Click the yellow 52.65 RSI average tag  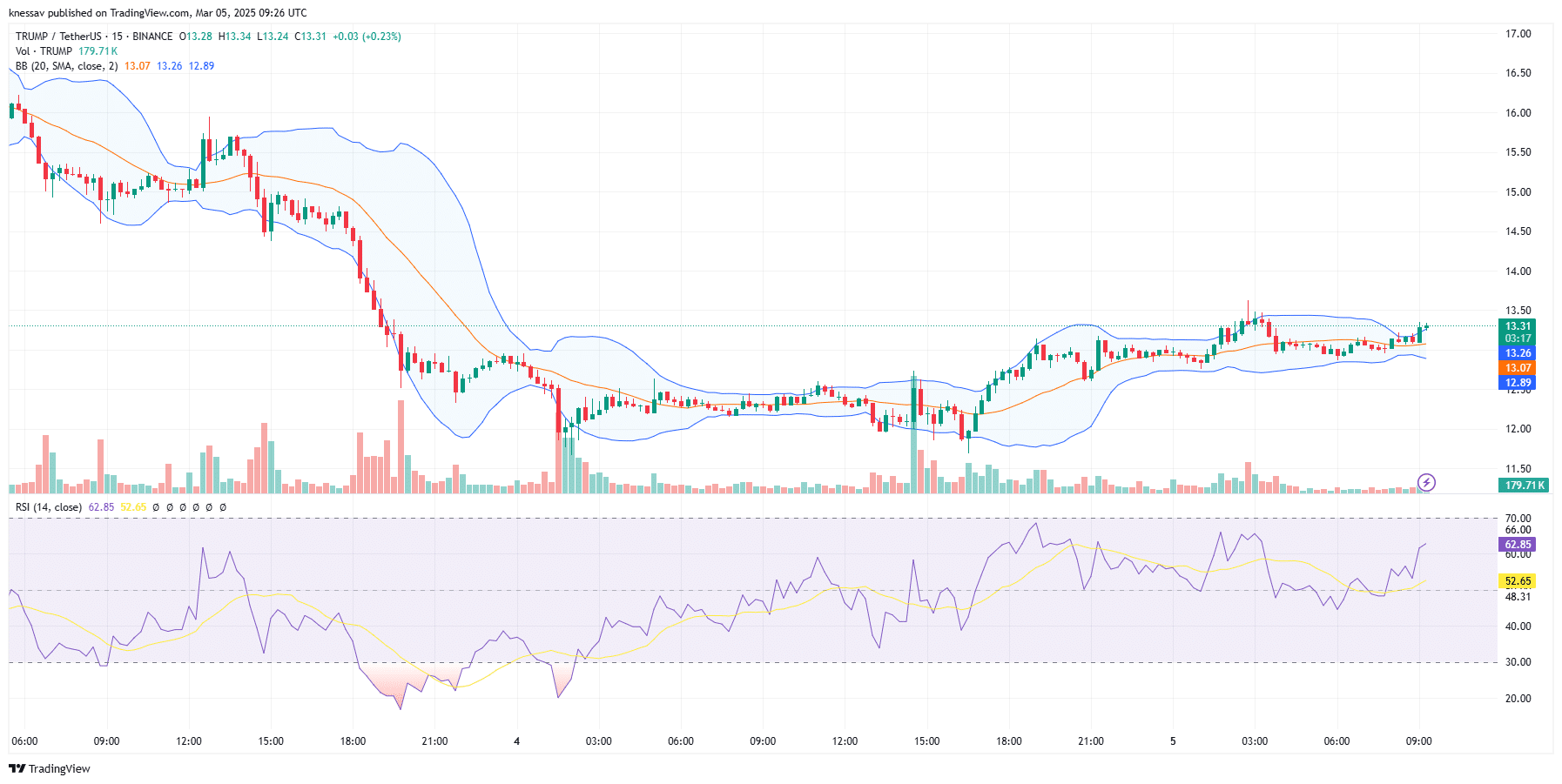[x=1518, y=581]
